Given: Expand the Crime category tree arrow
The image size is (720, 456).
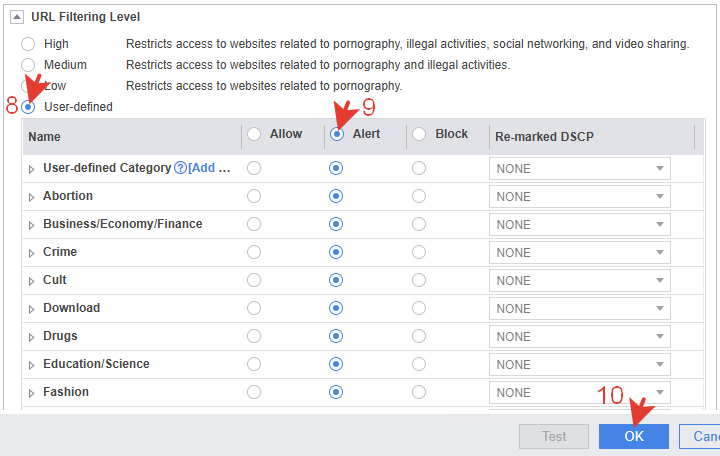Looking at the screenshot, I should pos(32,253).
